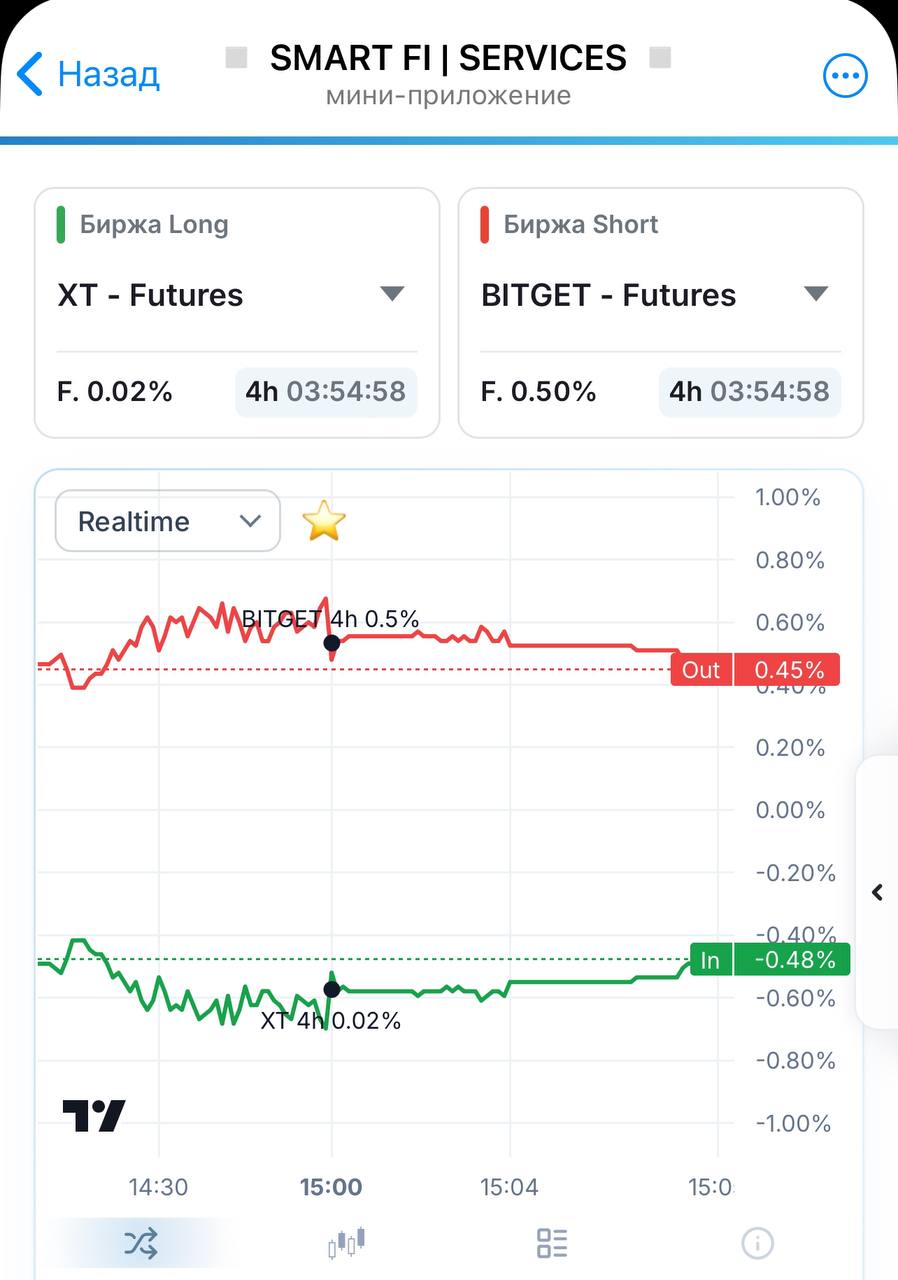
Task: Select the red Out 0.45% price label
Action: click(x=755, y=670)
